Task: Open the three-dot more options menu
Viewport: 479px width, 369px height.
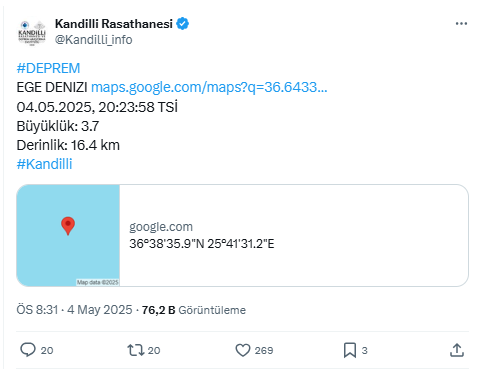Action: coord(461,24)
